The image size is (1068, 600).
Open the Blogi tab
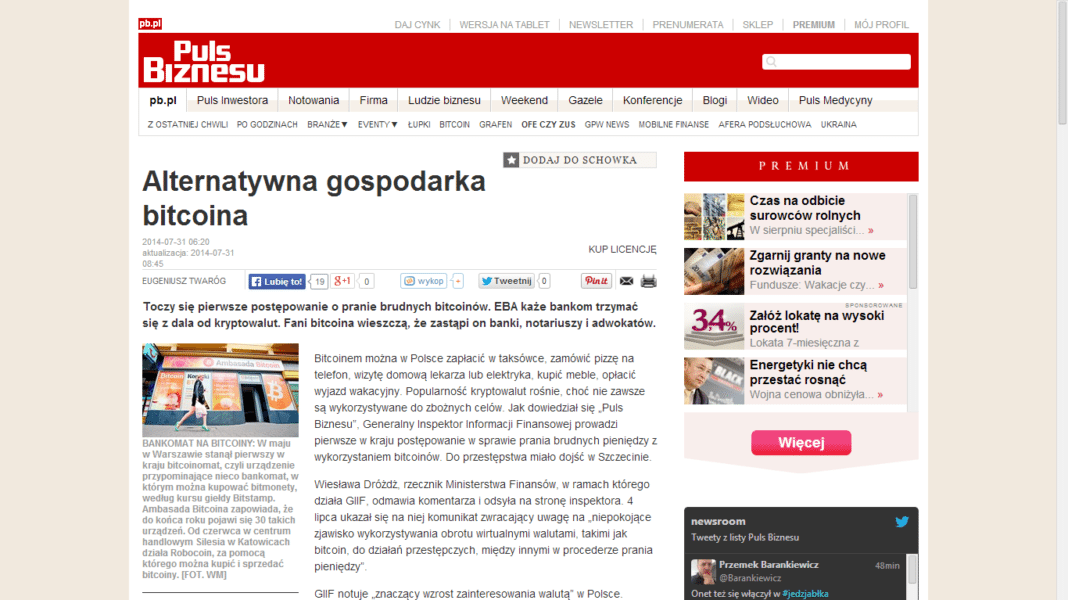click(x=714, y=100)
